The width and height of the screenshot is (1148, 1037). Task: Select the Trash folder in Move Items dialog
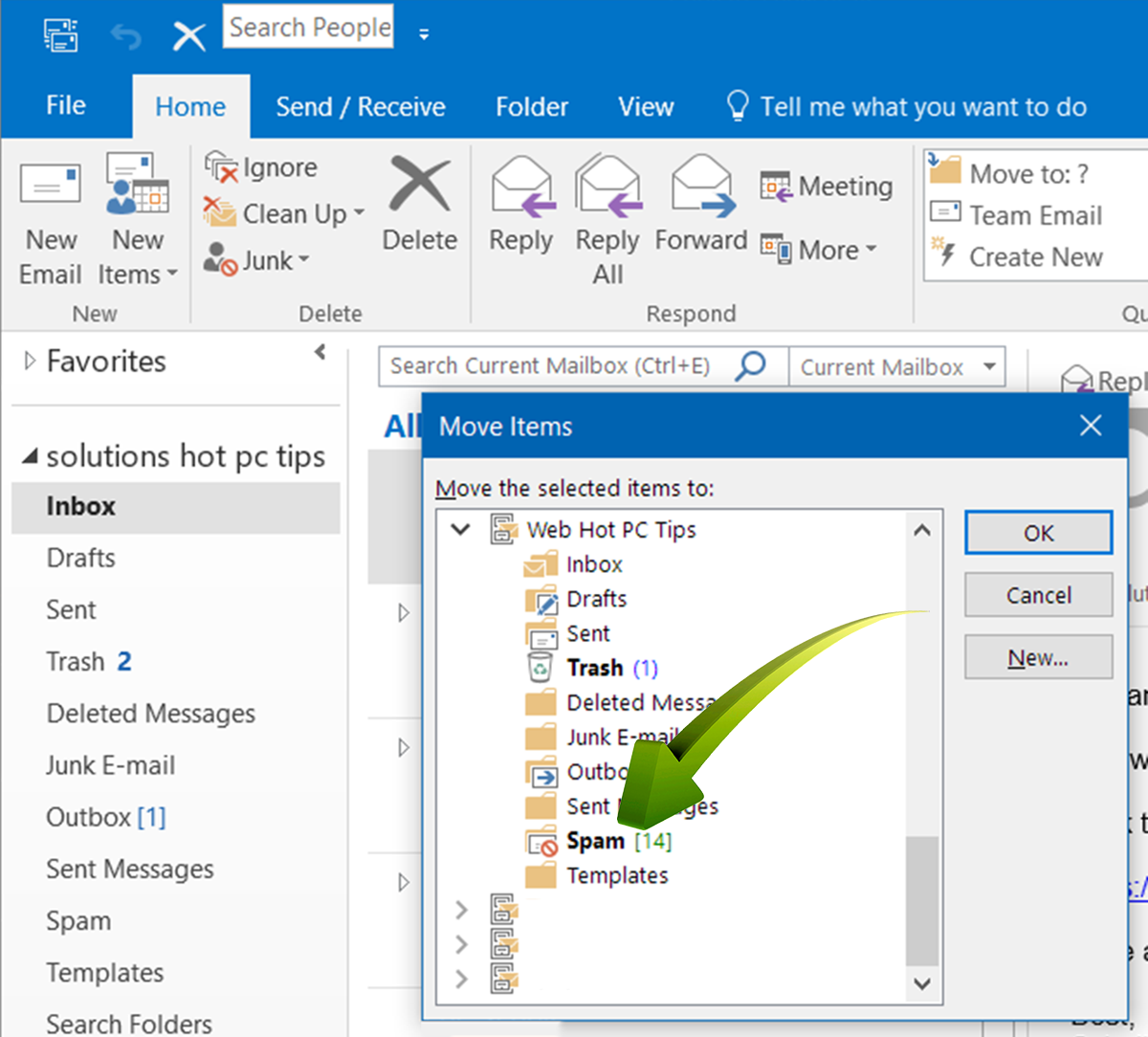pos(593,668)
